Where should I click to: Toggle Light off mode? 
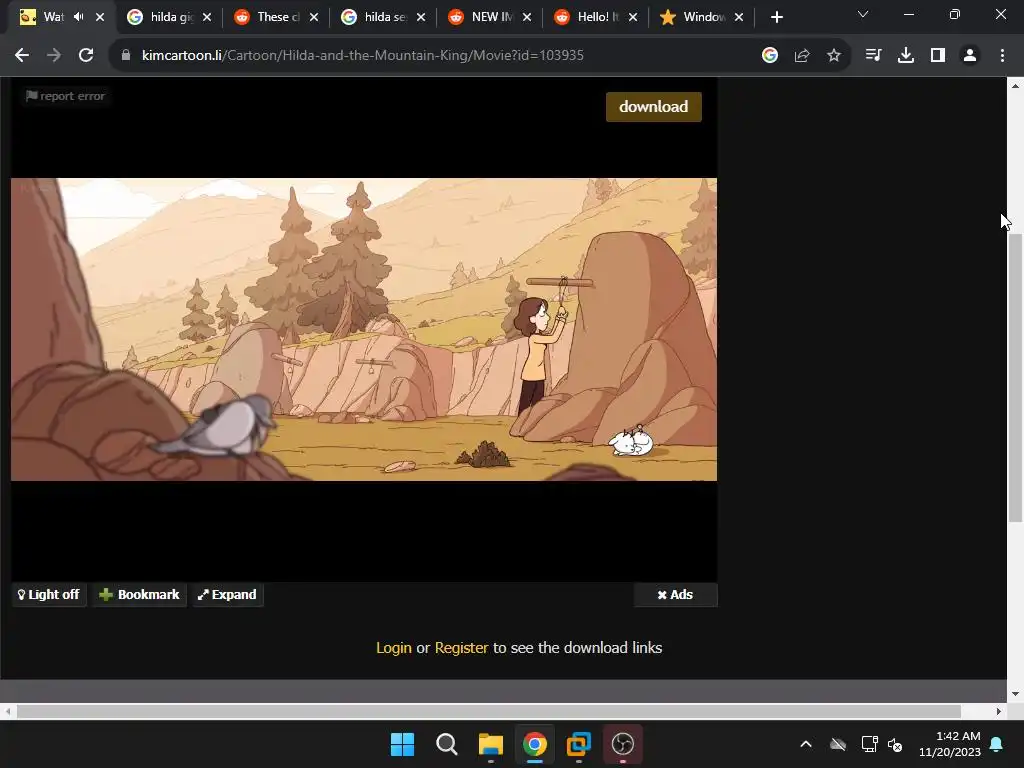pyautogui.click(x=49, y=594)
